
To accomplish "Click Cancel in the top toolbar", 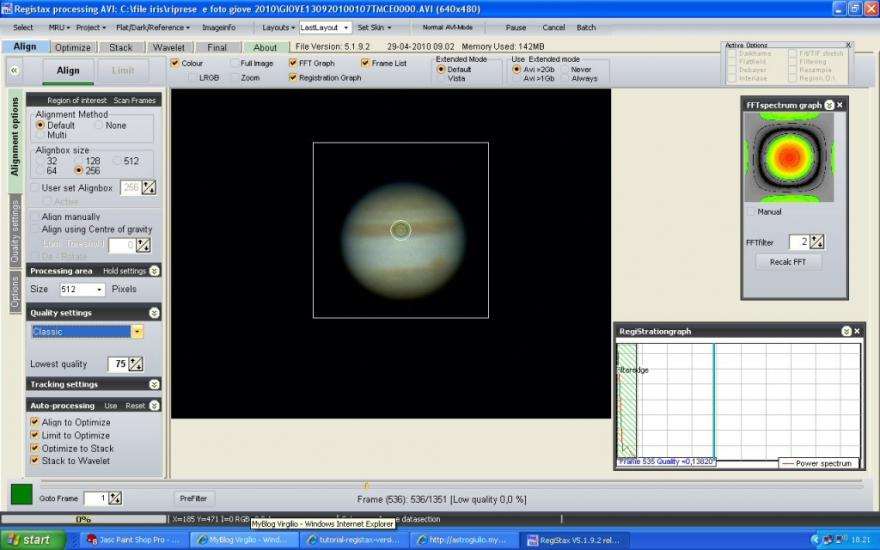I will (553, 28).
